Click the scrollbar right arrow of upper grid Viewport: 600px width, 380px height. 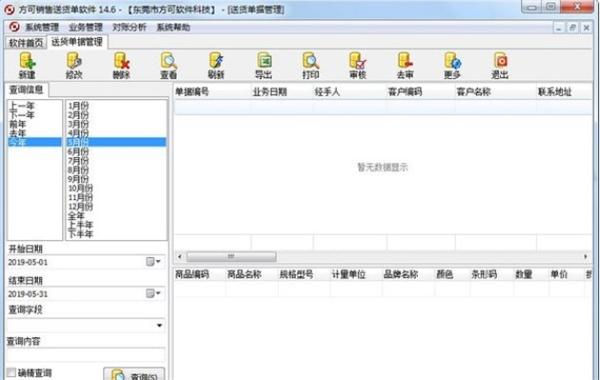click(x=585, y=256)
